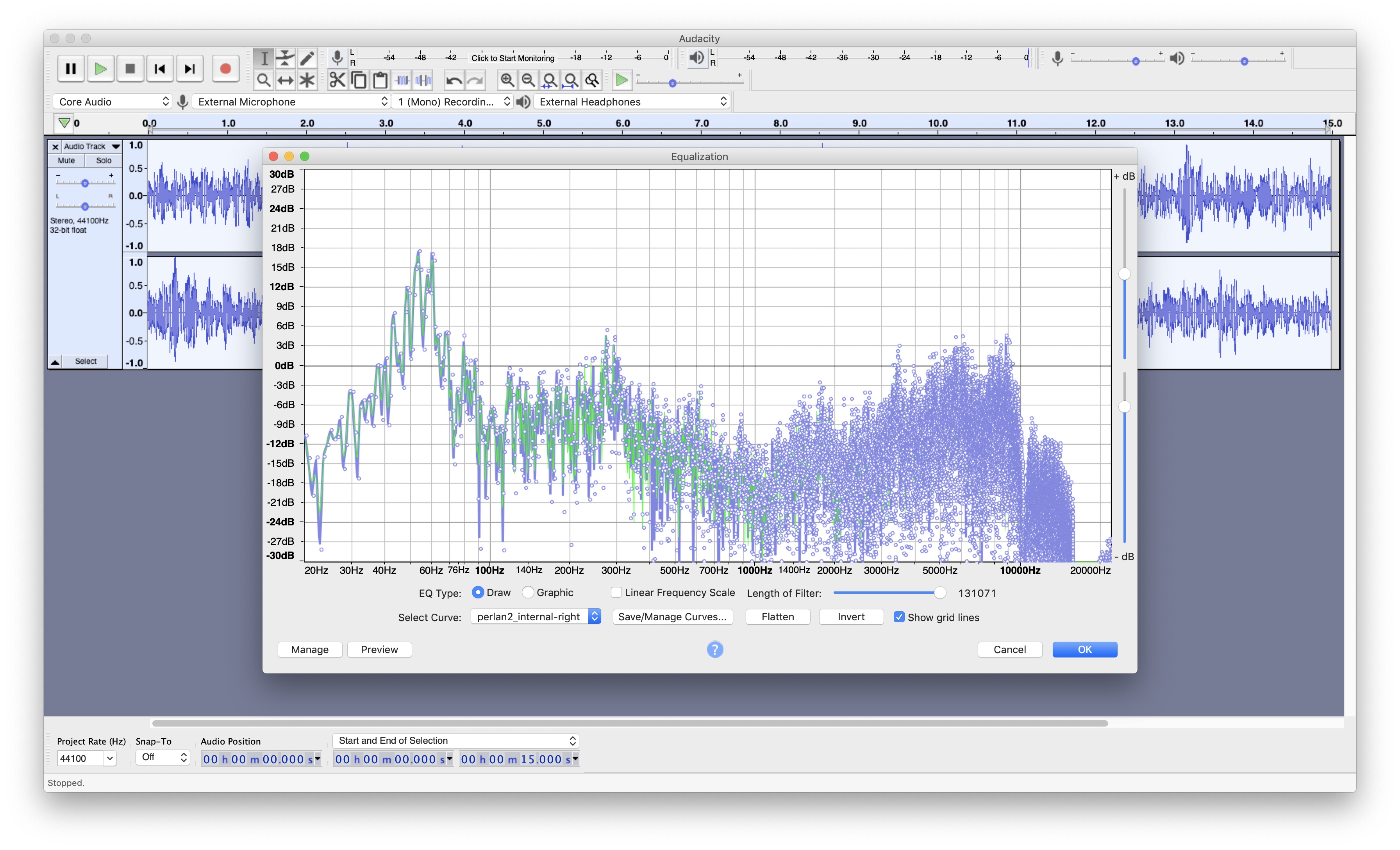Screen dimensions: 1400x850
Task: Select the Draw tool pencil icon
Action: [307, 57]
